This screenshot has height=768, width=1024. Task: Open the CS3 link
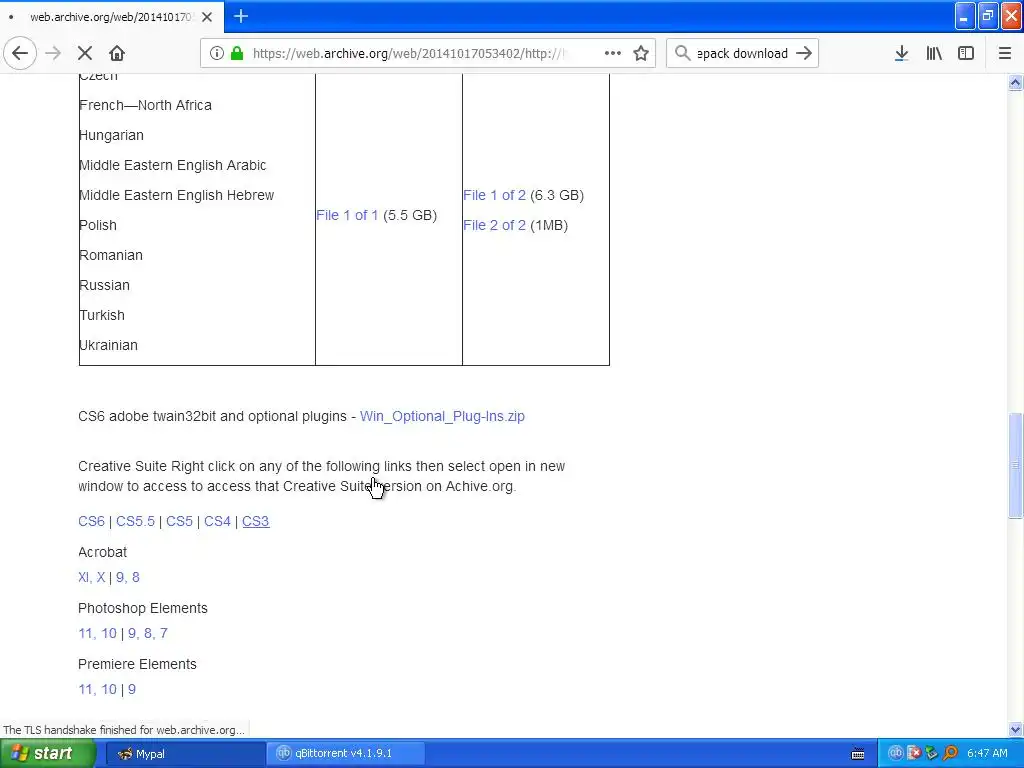coord(255,521)
